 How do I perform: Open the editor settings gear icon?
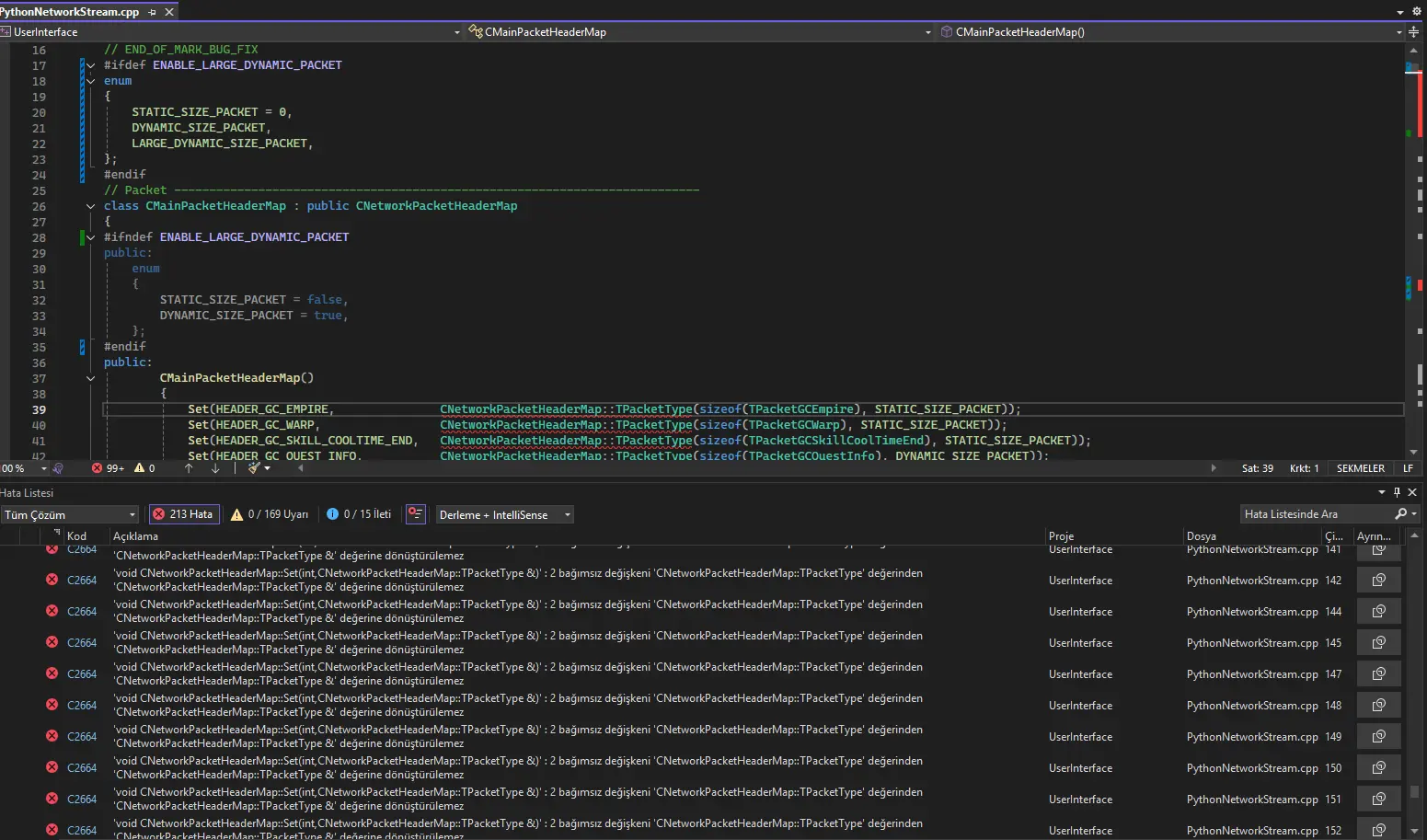click(x=1416, y=11)
